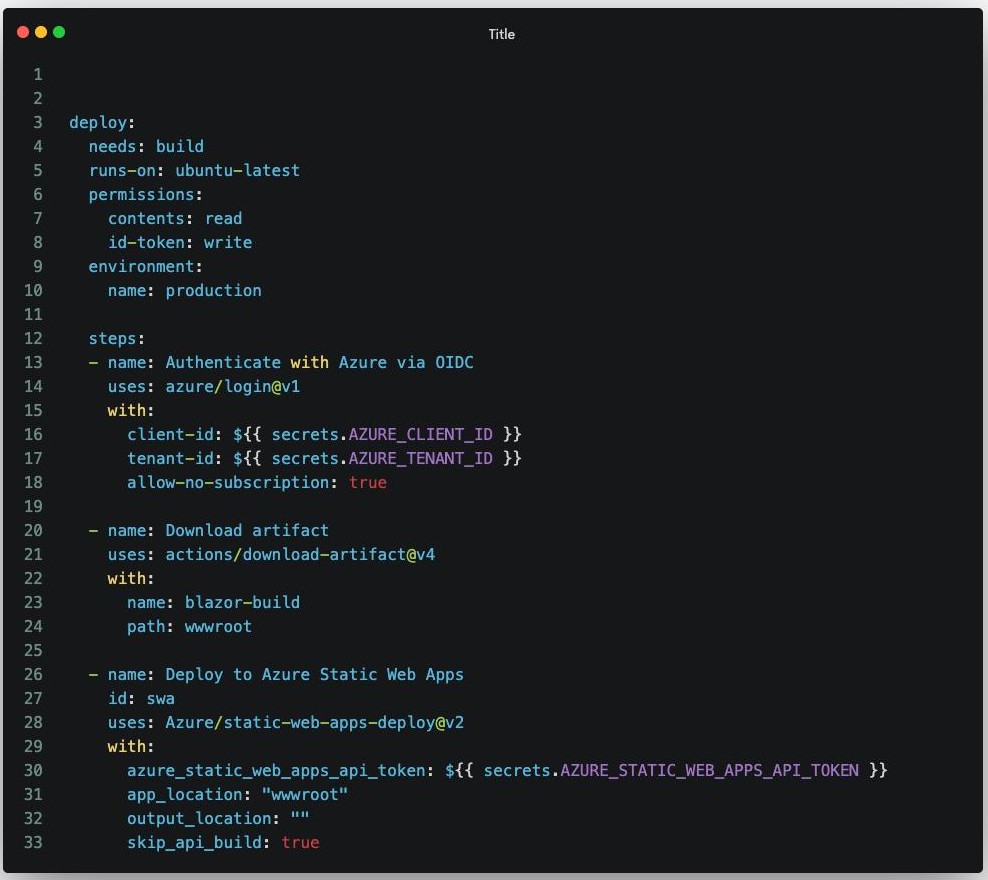Click the true value on allow-no-subscription

(x=368, y=482)
